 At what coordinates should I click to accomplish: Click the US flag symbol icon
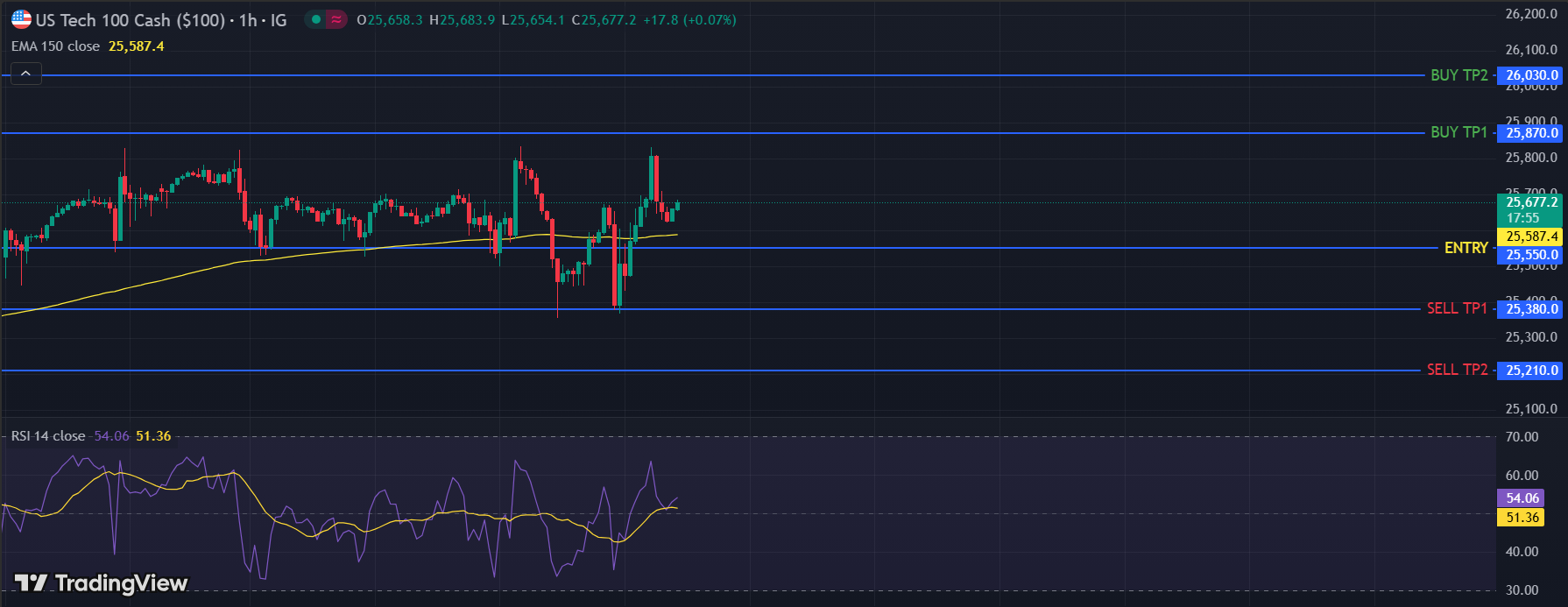21,20
